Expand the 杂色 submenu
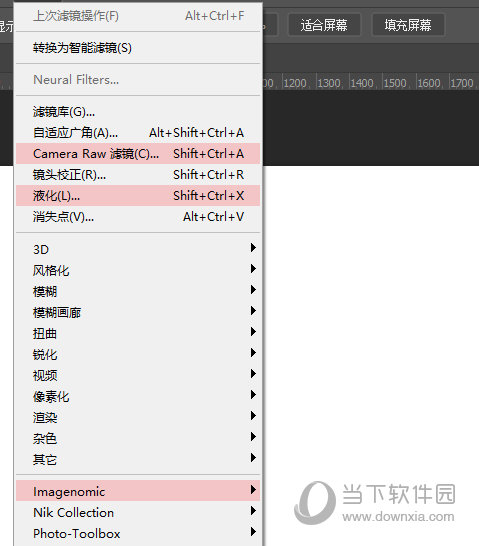The width and height of the screenshot is (479, 546). pyautogui.click(x=138, y=438)
